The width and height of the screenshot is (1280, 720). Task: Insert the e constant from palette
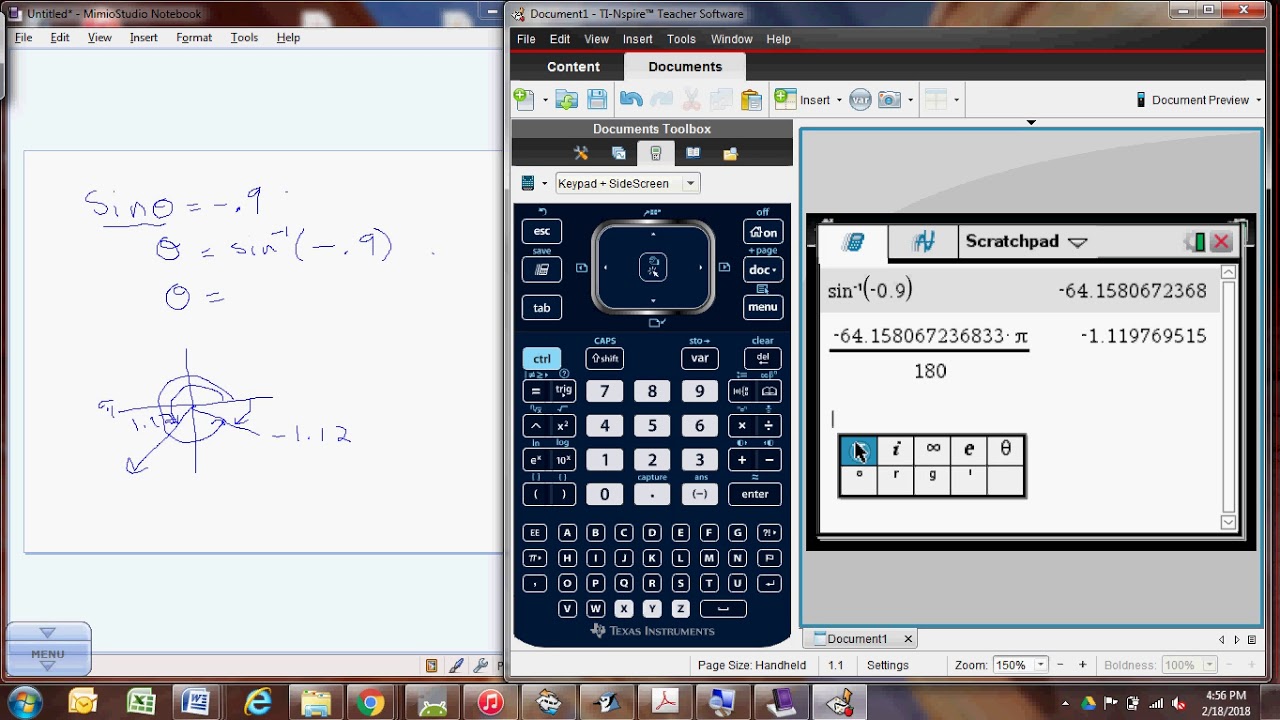968,450
